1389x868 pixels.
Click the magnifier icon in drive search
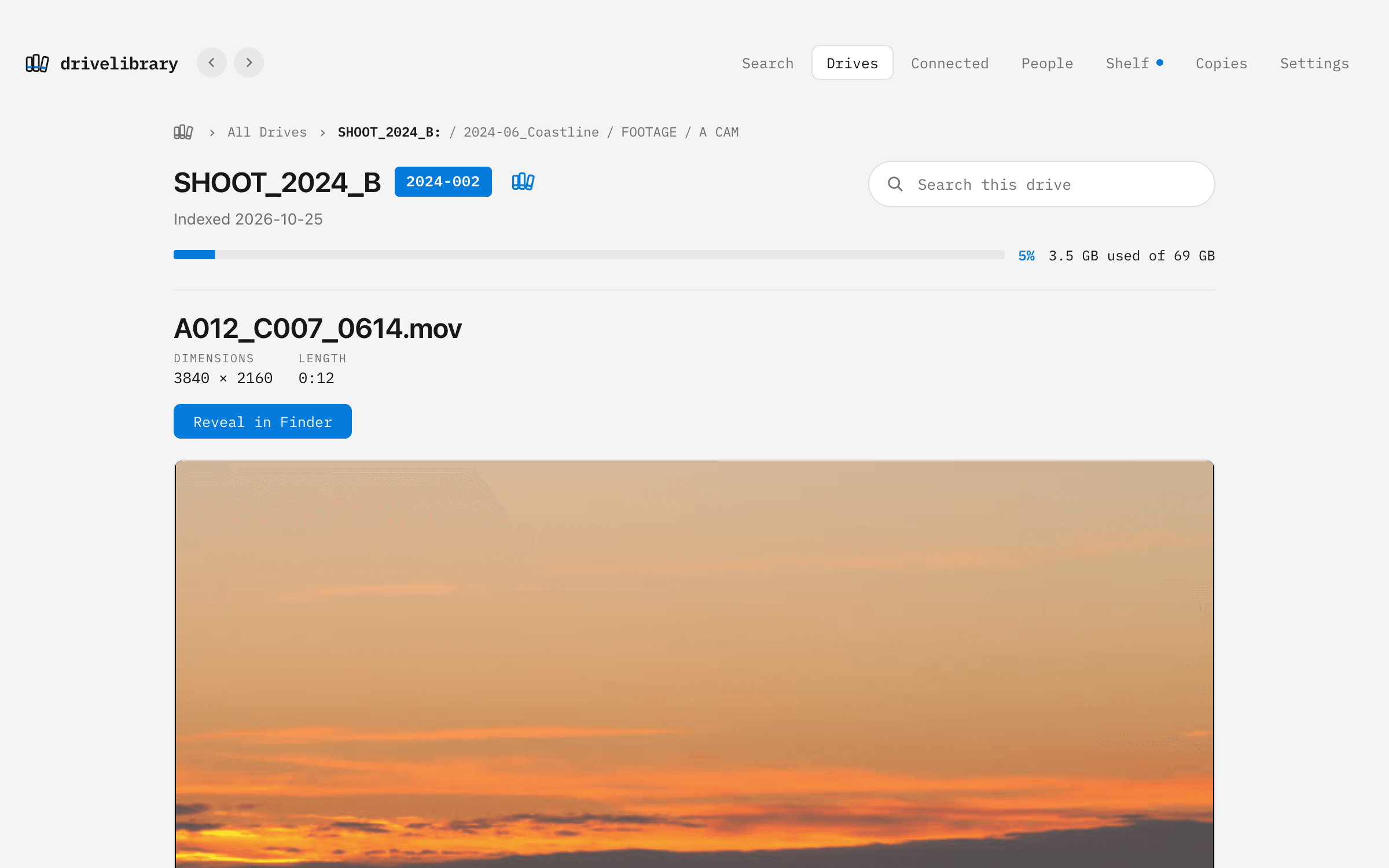(895, 184)
